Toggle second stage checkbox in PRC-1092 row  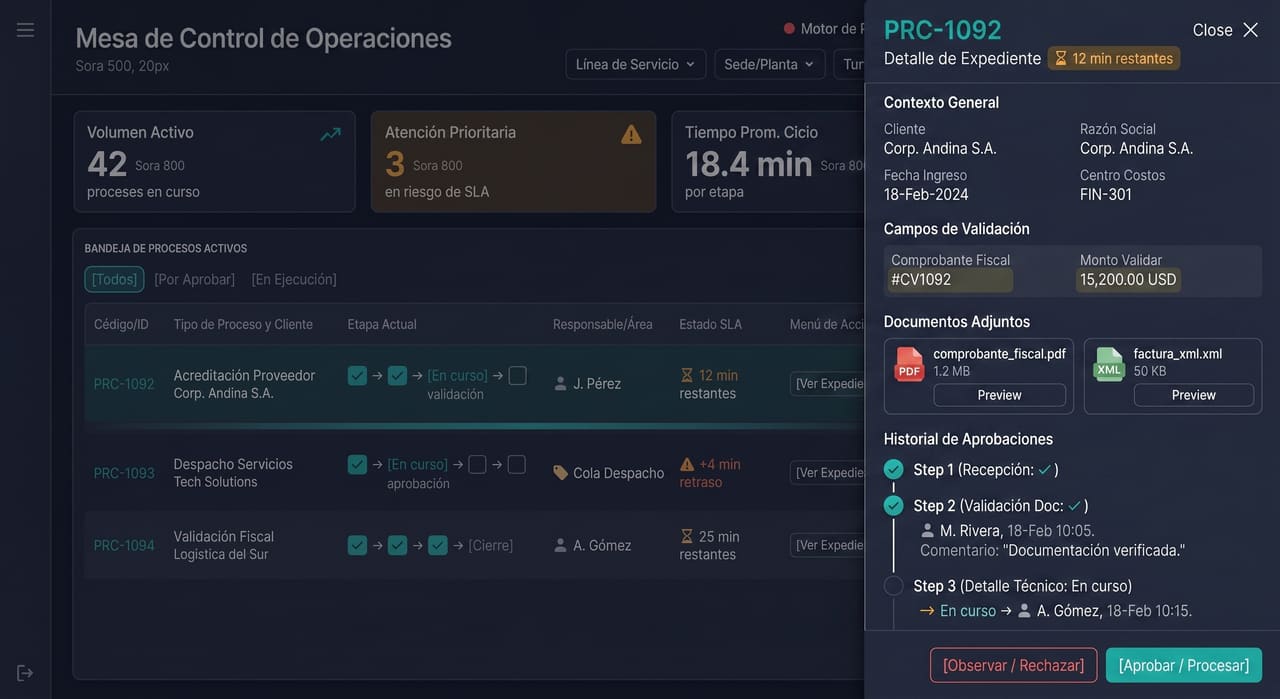[x=397, y=375]
